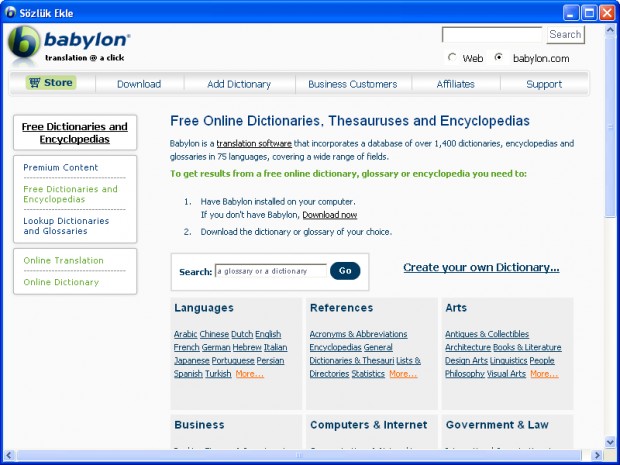Open the Chinese language link
Screen dimensions: 620x465
tap(214, 334)
